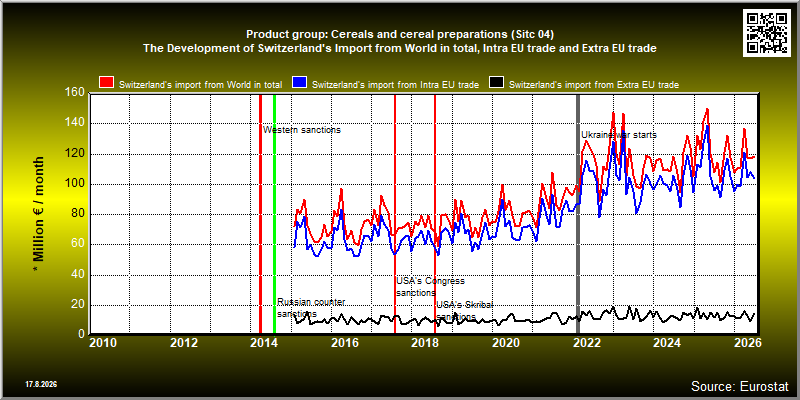This screenshot has height=400, width=800.
Task: Click the green Russian counter sanctions vertical line
Action: click(274, 214)
